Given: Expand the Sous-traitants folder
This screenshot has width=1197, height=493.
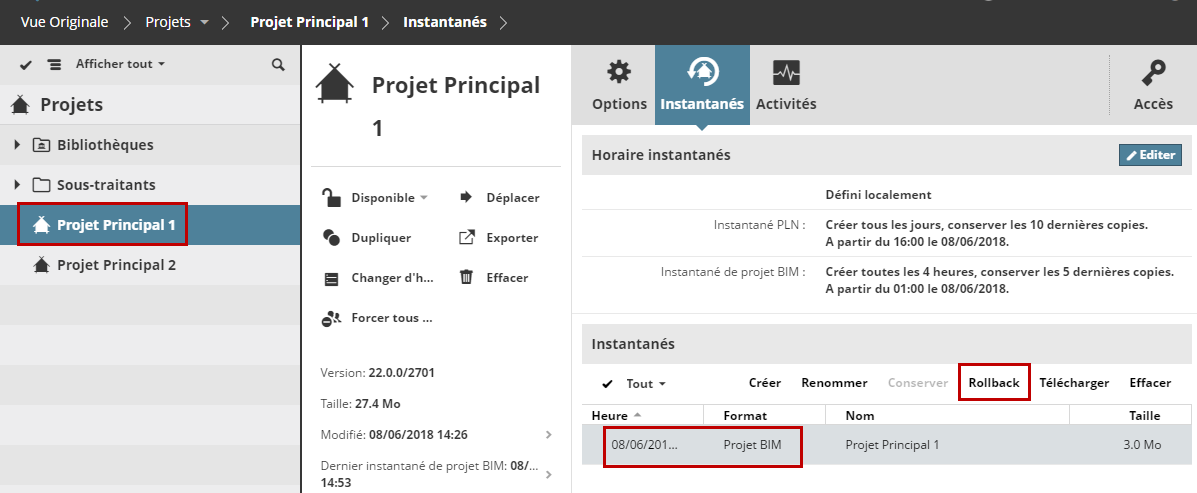Looking at the screenshot, I should 17,185.
